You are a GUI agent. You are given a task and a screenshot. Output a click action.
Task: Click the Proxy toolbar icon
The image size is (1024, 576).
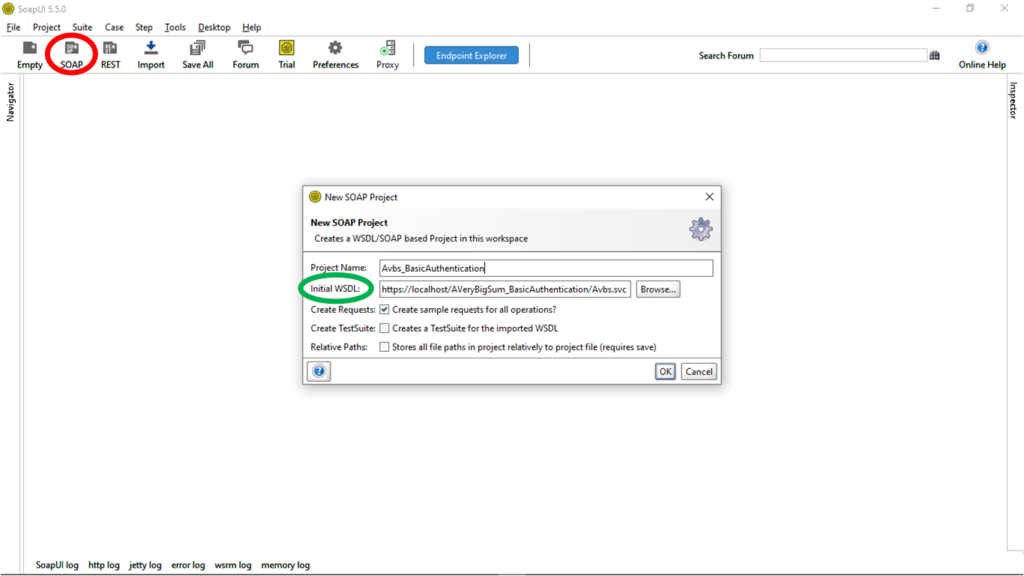(387, 48)
